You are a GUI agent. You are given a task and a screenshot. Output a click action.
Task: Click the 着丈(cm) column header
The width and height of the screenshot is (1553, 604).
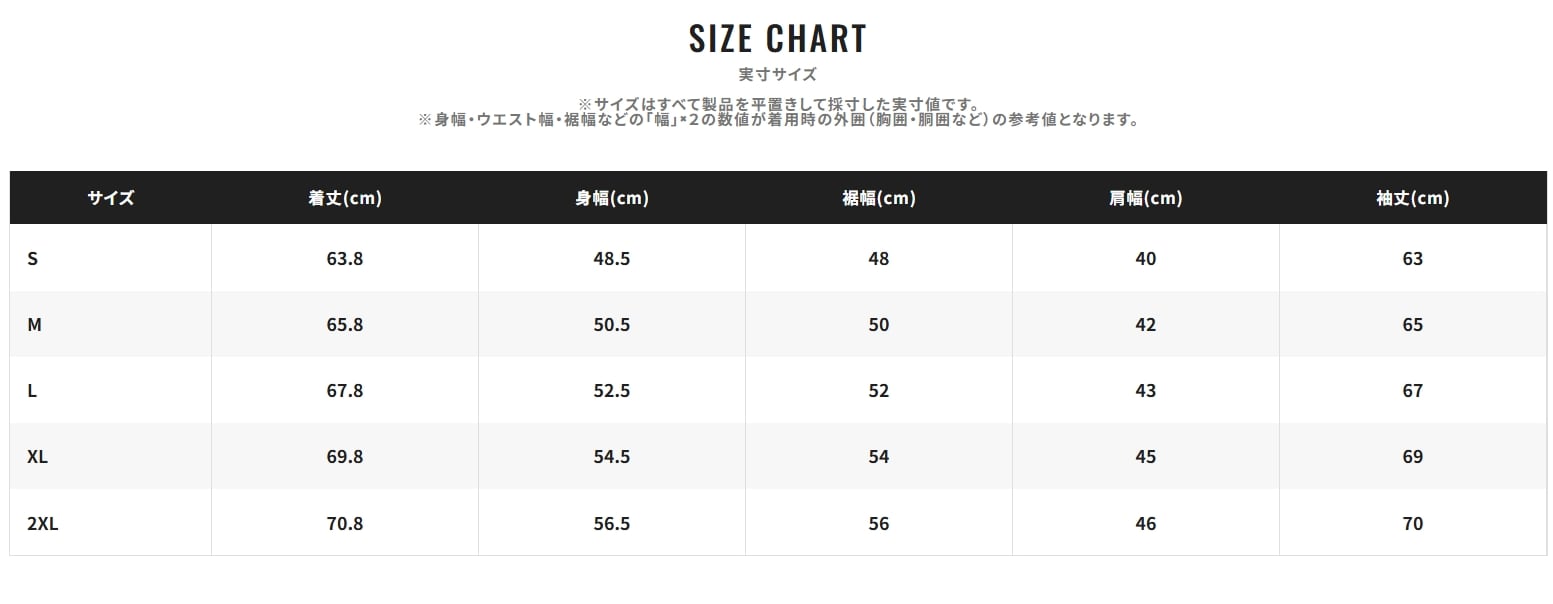[x=345, y=198]
